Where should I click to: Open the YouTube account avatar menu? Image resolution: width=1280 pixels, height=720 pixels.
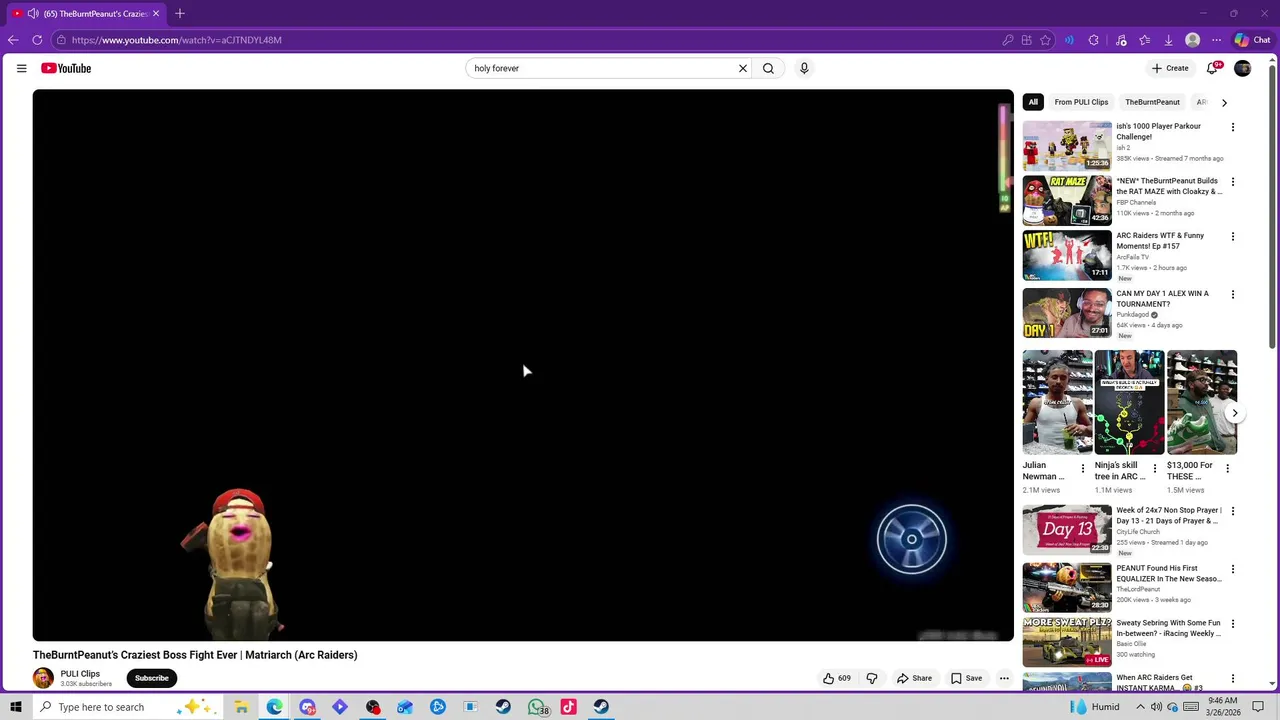pos(1243,68)
